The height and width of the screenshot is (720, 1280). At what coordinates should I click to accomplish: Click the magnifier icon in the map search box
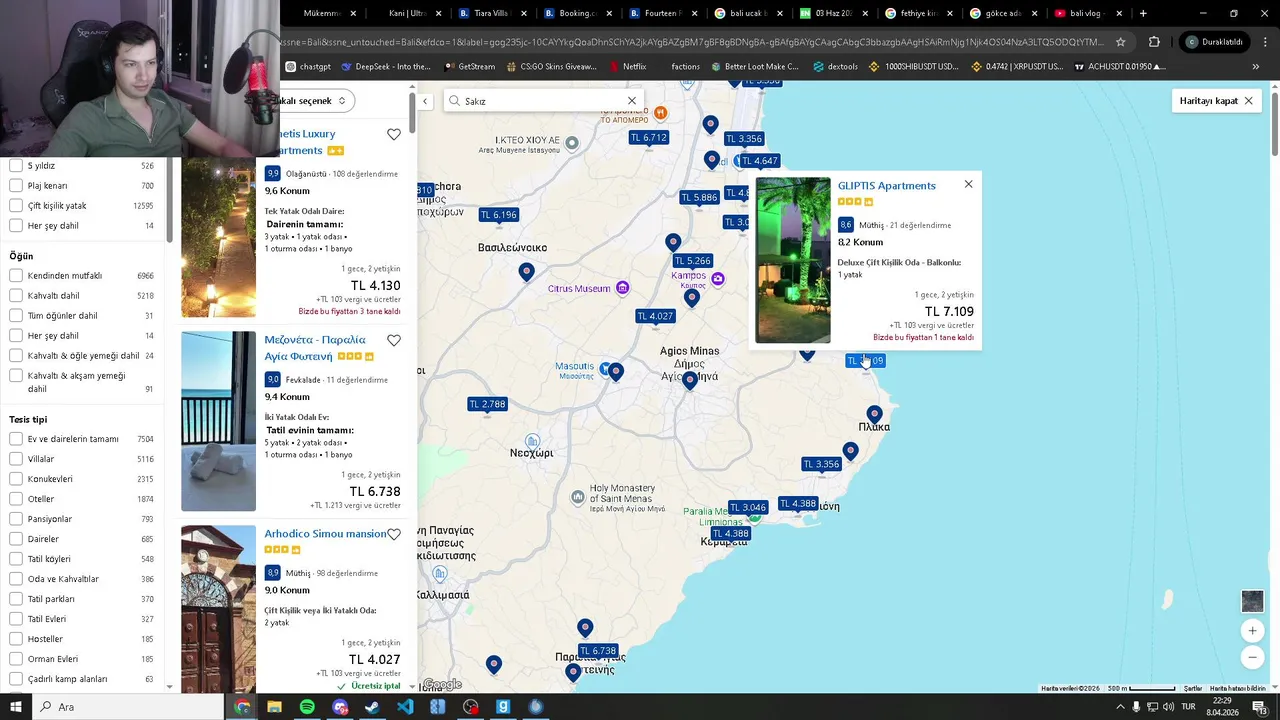455,101
